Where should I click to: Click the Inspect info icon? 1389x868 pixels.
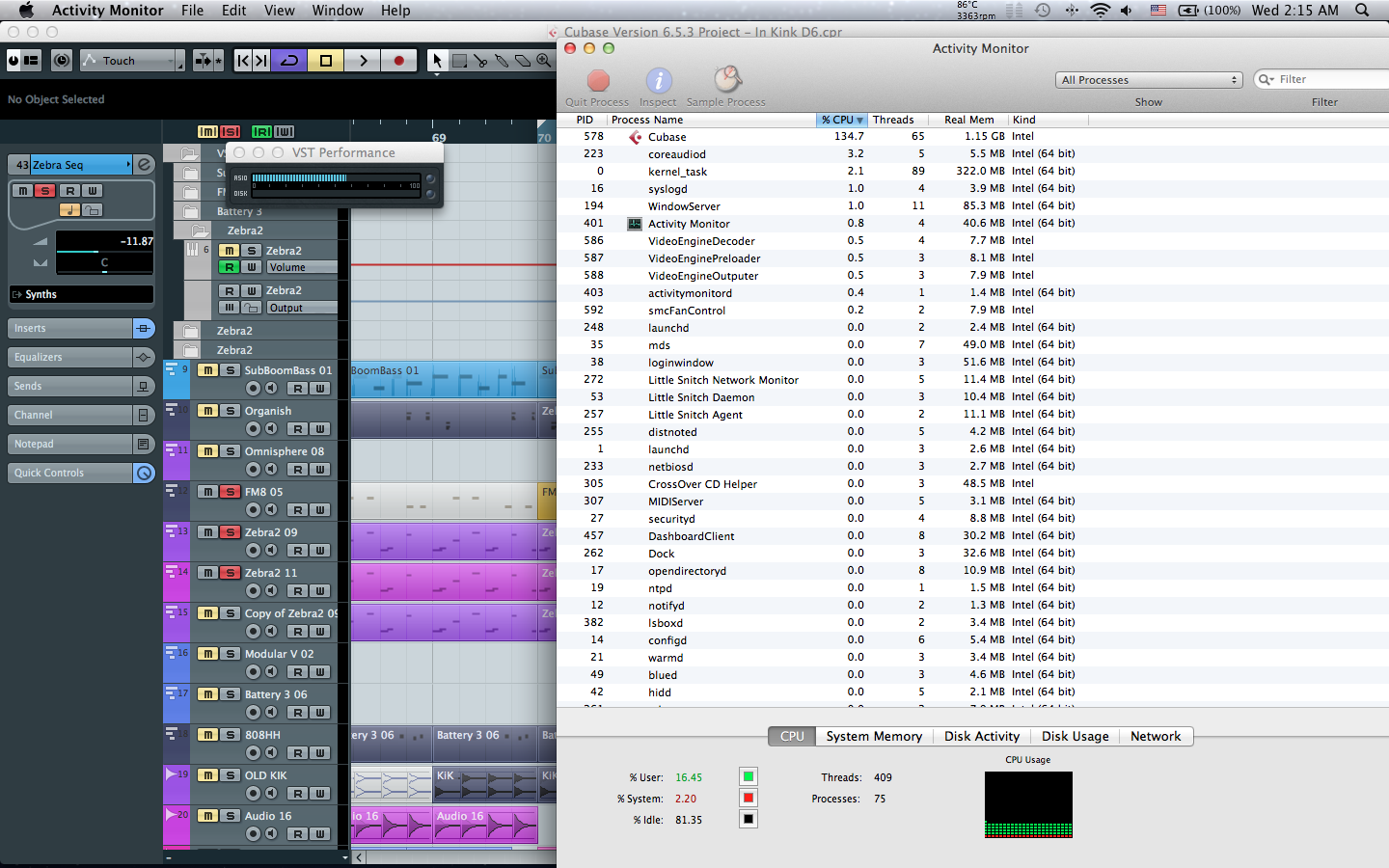659,80
